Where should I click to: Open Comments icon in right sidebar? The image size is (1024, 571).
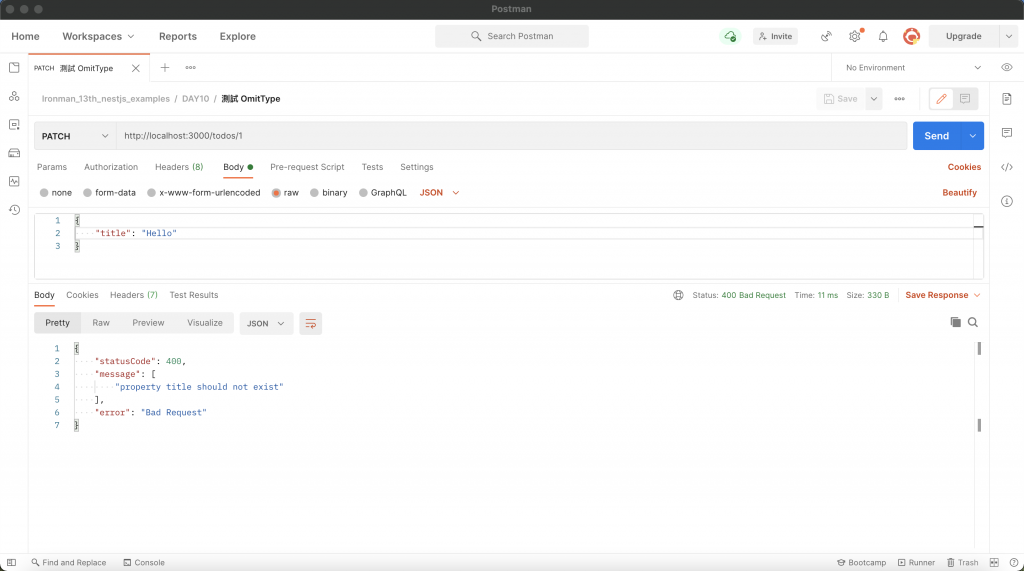click(x=1006, y=133)
